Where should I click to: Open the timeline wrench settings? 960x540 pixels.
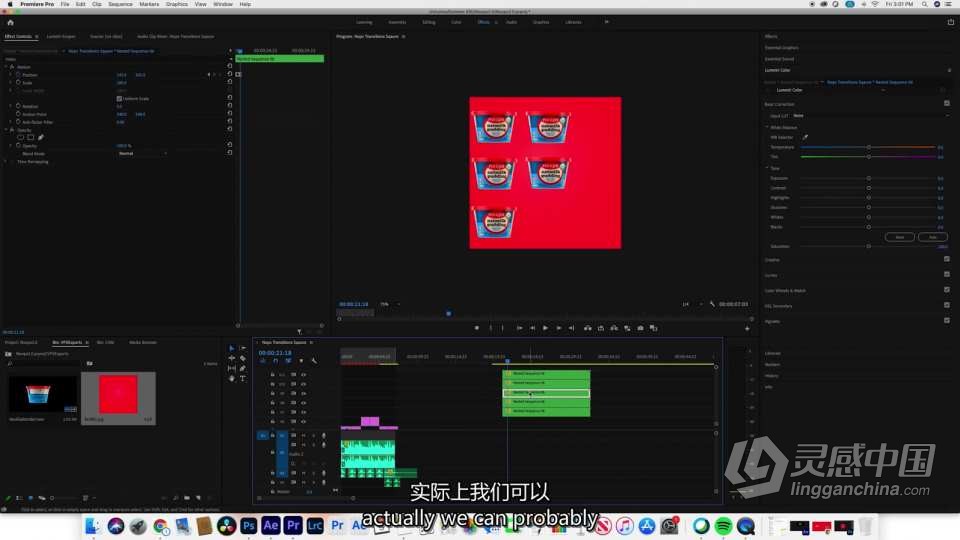[x=314, y=361]
